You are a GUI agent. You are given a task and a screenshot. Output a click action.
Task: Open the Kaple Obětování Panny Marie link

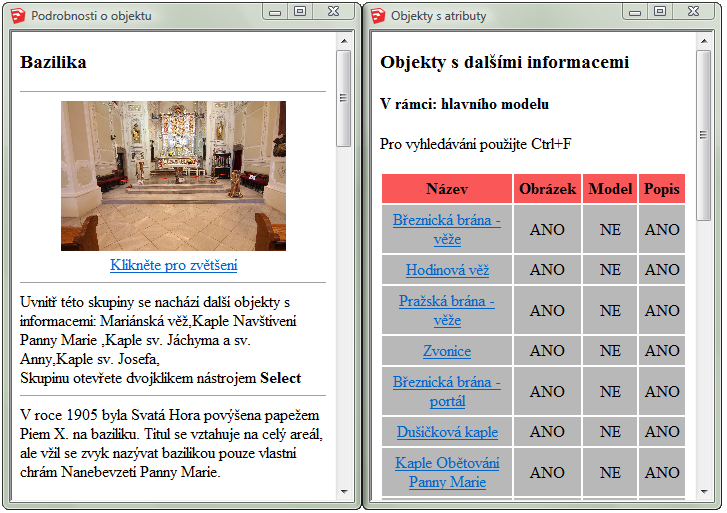[x=447, y=472]
